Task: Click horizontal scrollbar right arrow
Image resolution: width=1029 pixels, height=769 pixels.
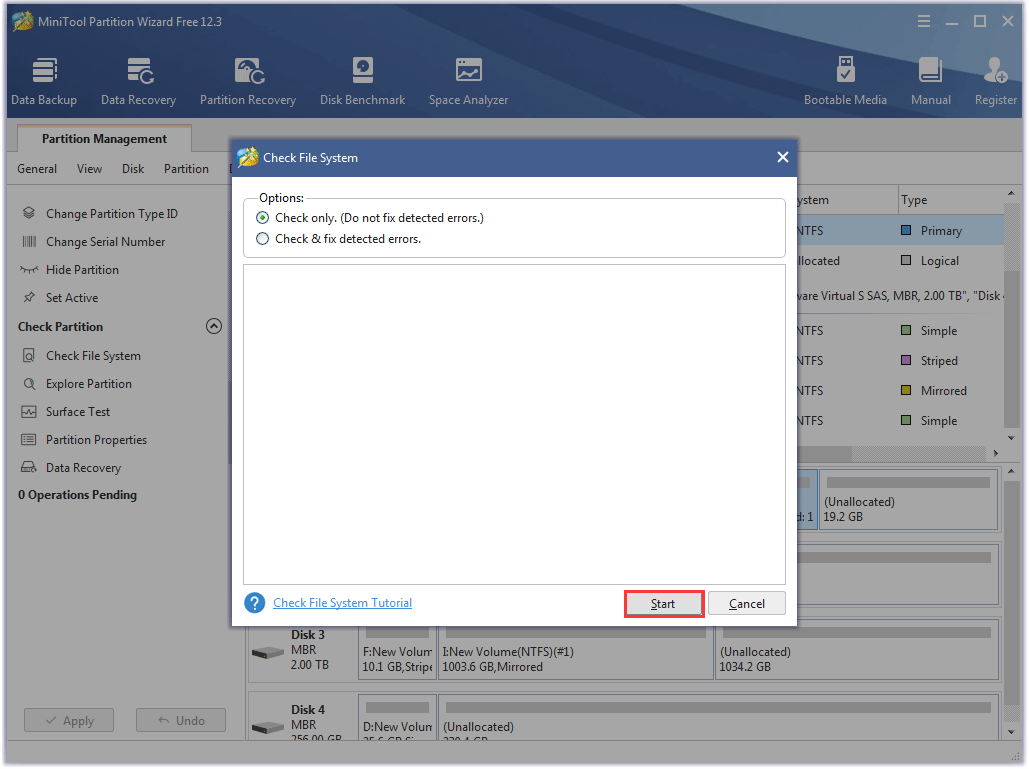Action: point(996,453)
